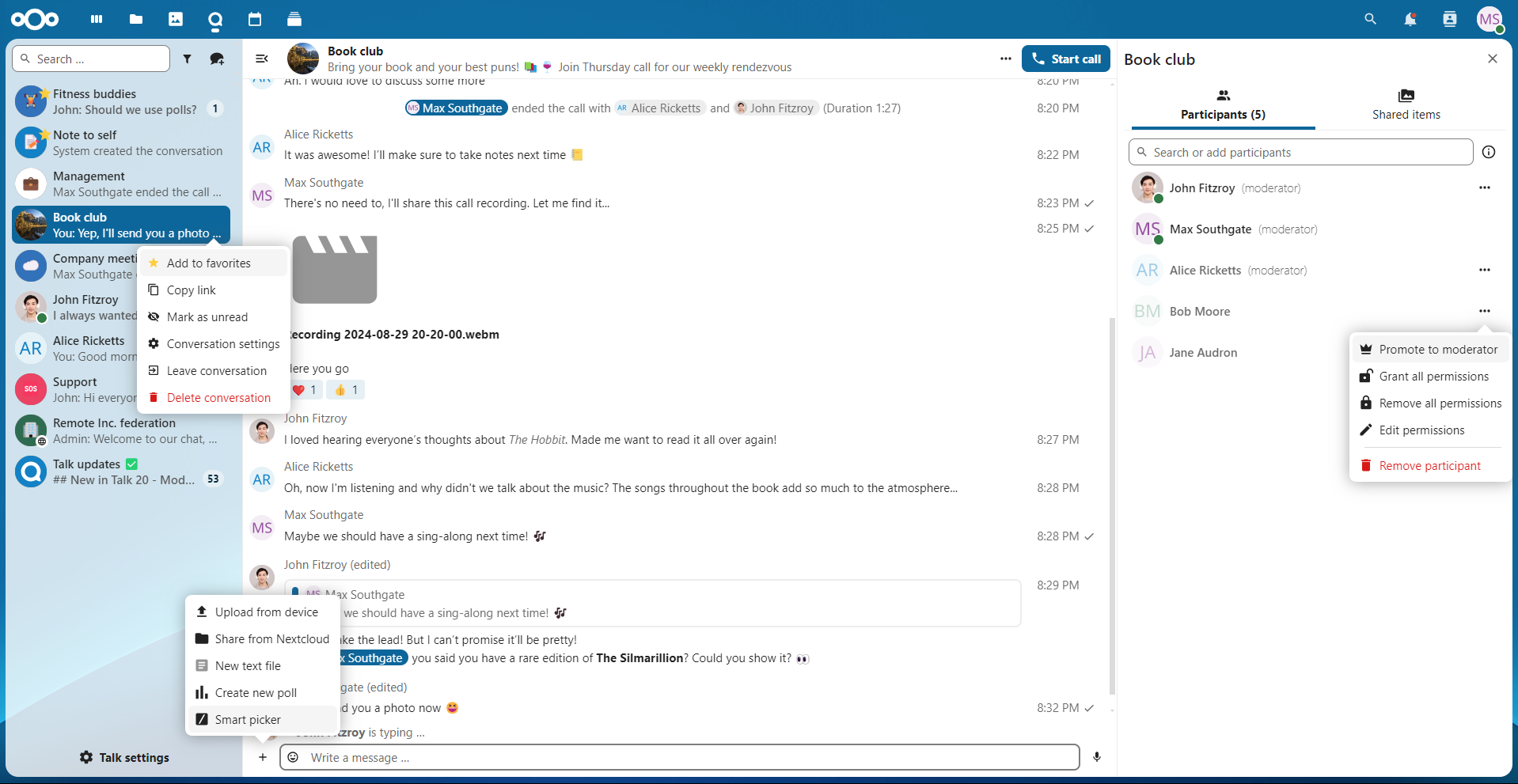
Task: Open the Dashboard app from the top bar
Action: point(96,19)
